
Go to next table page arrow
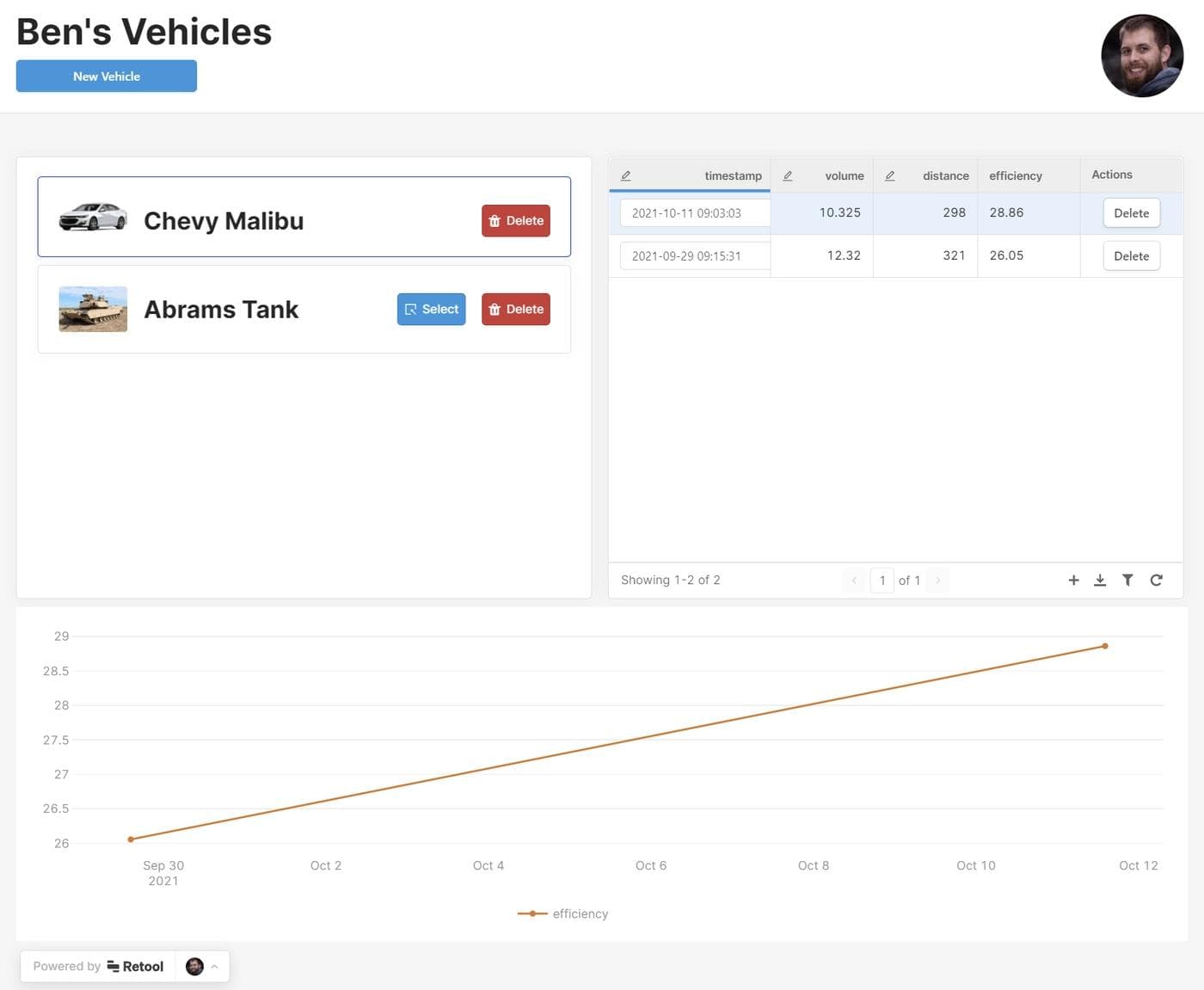(937, 581)
